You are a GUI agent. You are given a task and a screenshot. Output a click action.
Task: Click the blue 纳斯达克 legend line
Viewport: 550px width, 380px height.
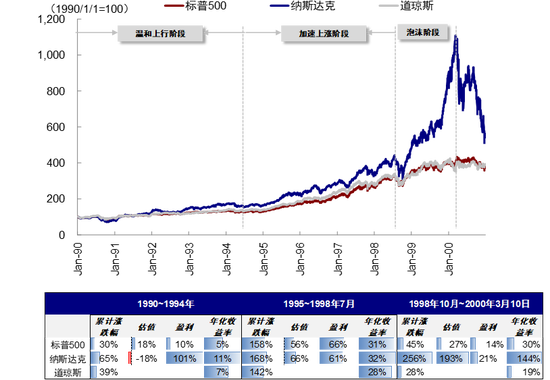point(280,6)
